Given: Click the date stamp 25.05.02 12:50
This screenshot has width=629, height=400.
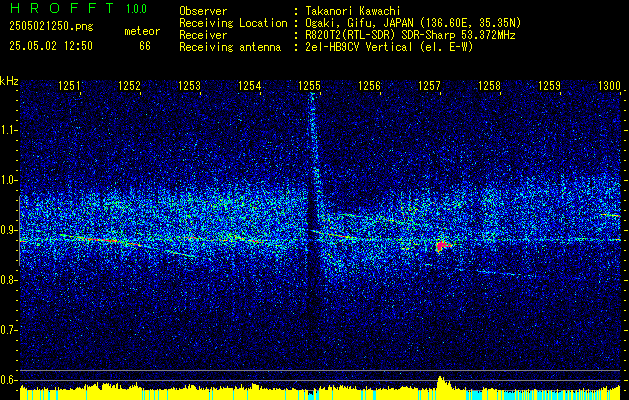Looking at the screenshot, I should 51,46.
